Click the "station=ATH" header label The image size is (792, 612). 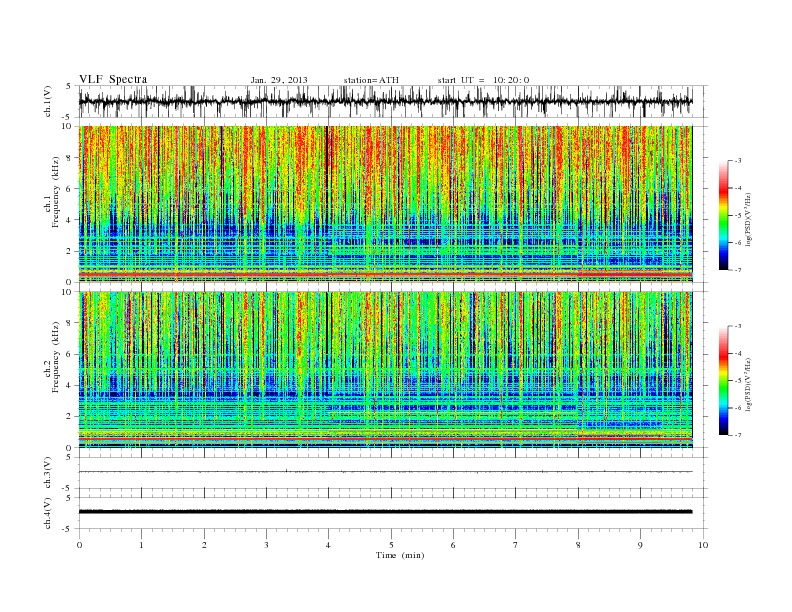click(371, 80)
